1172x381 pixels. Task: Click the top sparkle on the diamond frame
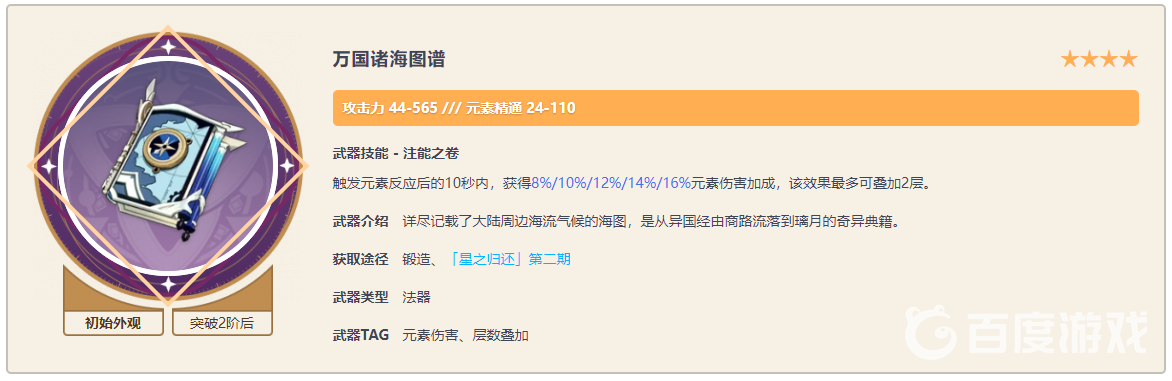point(169,46)
